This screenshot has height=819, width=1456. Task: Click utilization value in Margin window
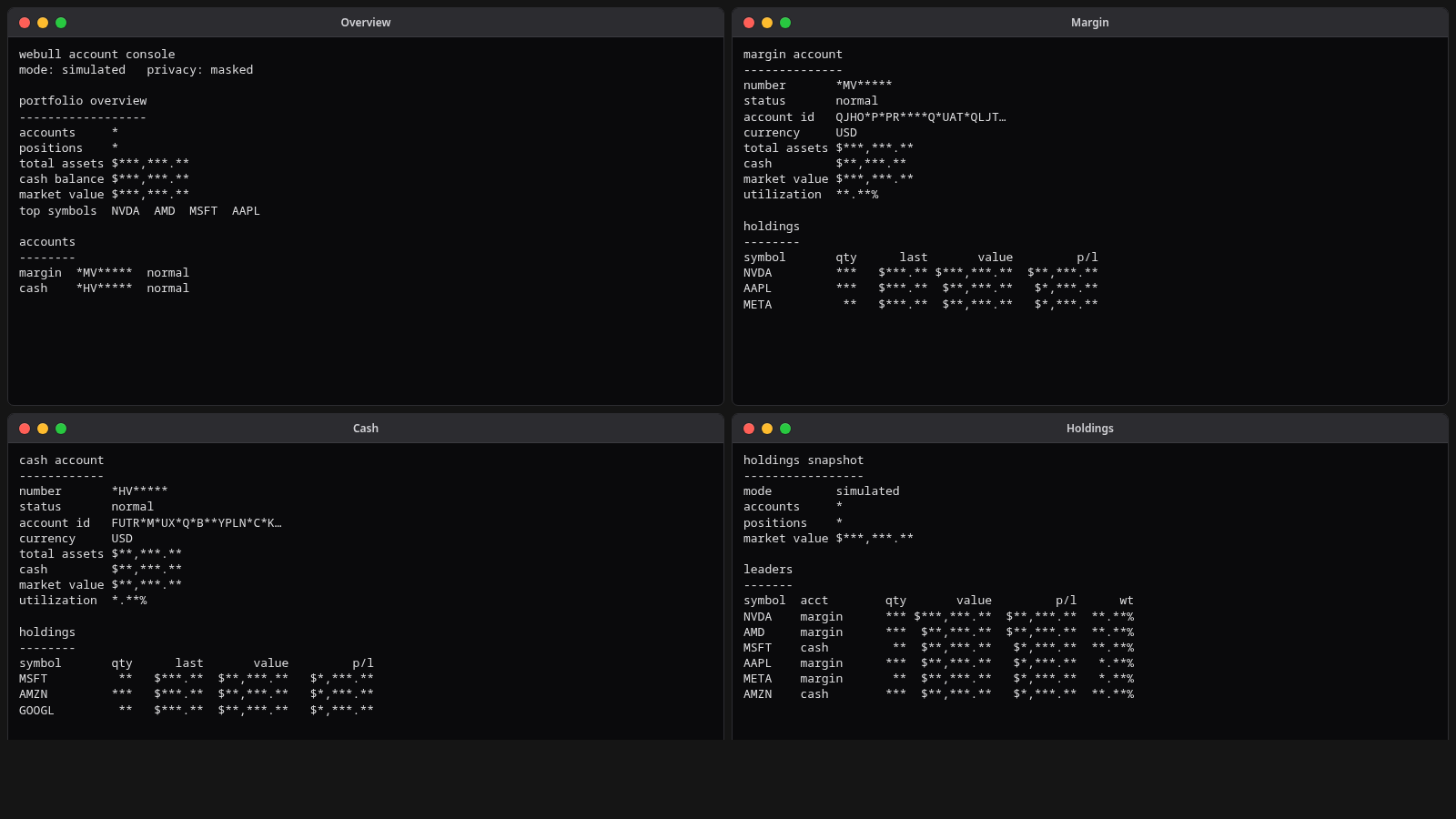(857, 195)
